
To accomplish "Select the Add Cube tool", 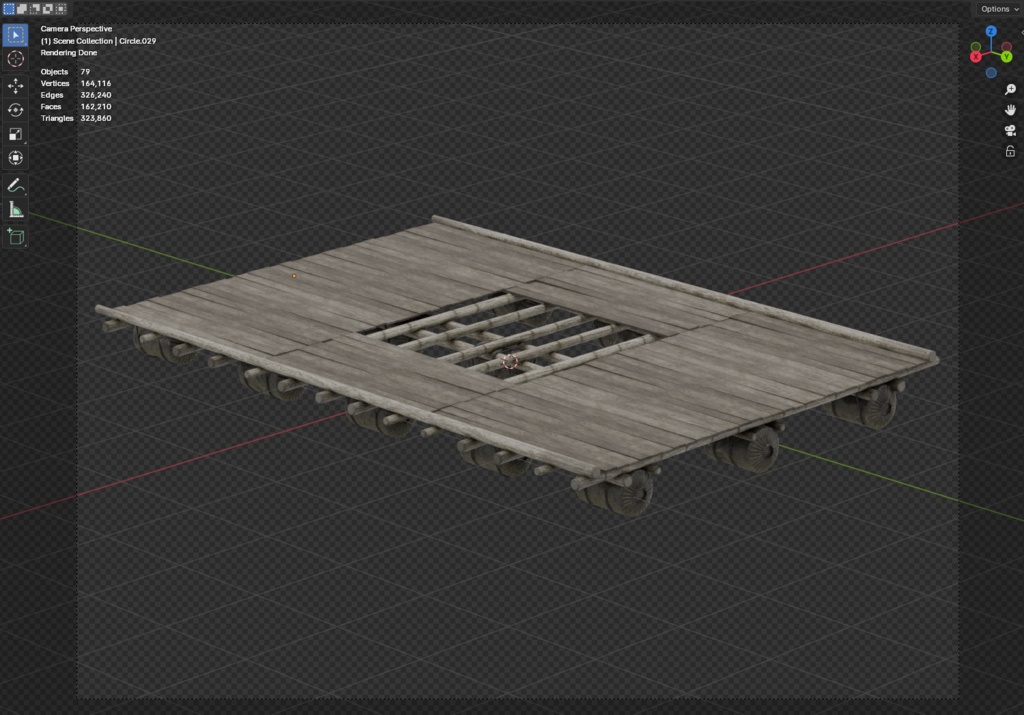I will coord(16,236).
